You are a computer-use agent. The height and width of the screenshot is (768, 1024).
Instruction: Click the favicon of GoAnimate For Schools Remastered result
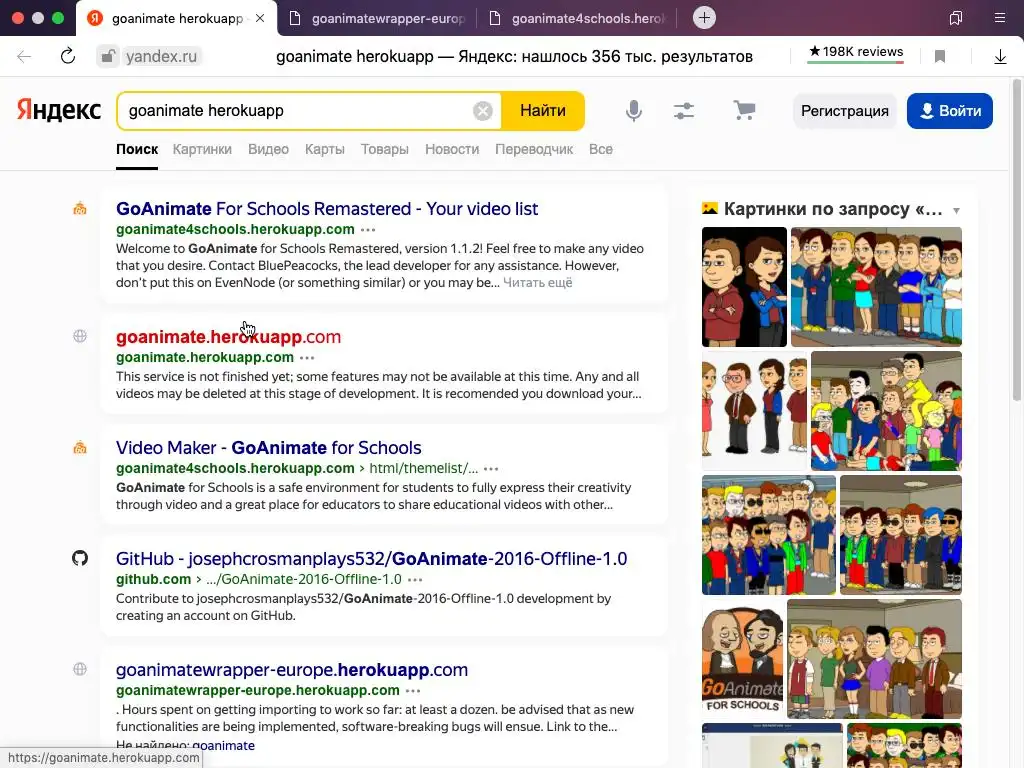pos(80,209)
